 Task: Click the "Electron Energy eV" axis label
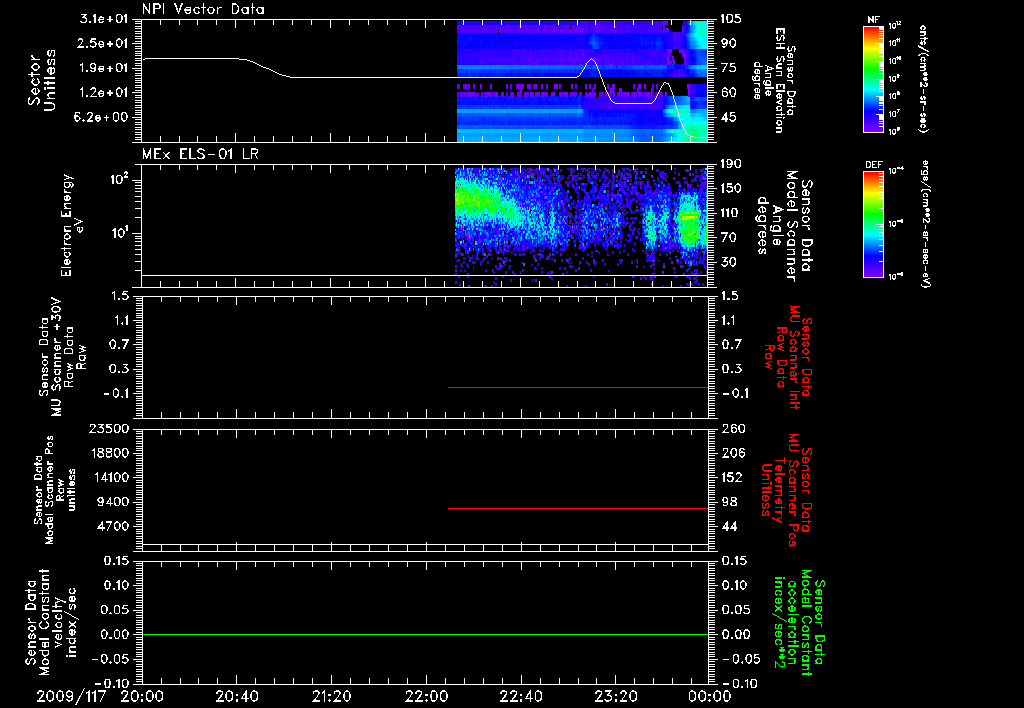point(72,225)
